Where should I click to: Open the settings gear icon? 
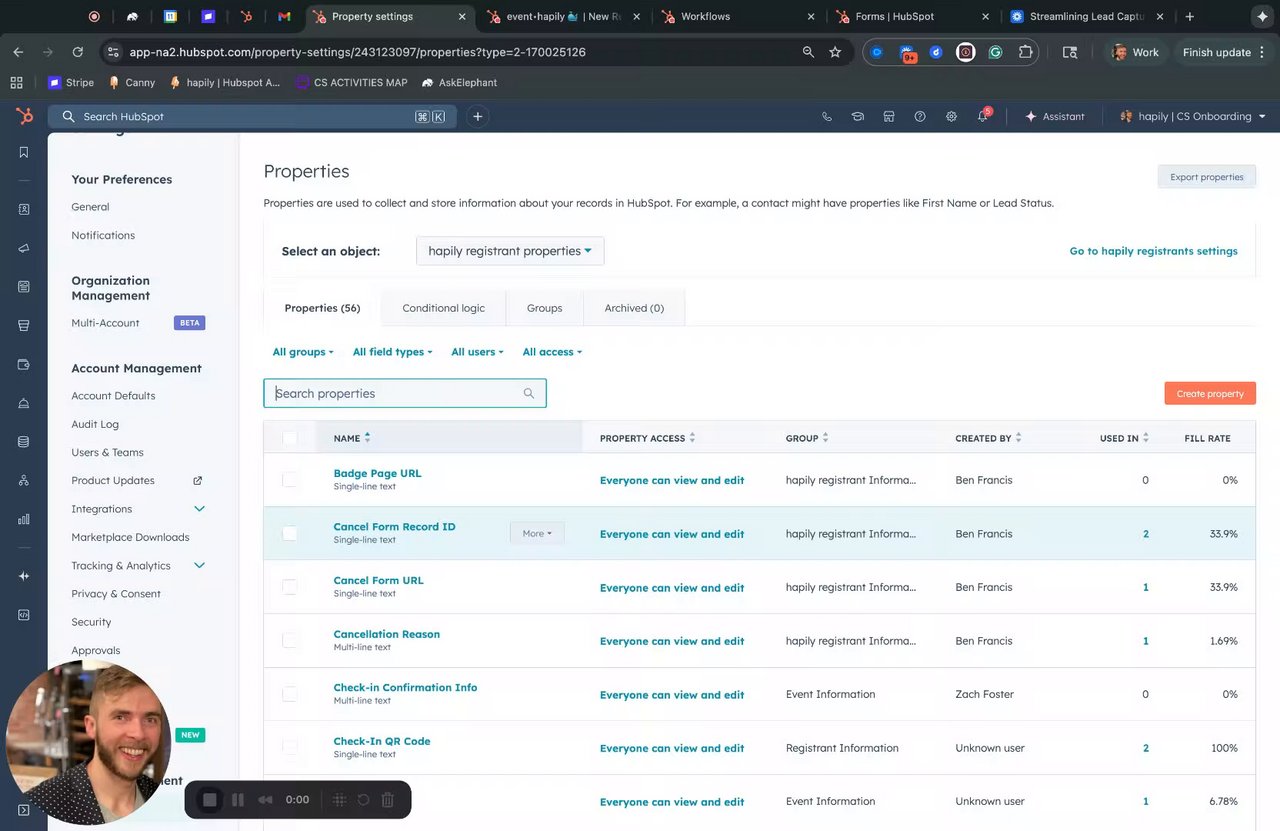951,116
